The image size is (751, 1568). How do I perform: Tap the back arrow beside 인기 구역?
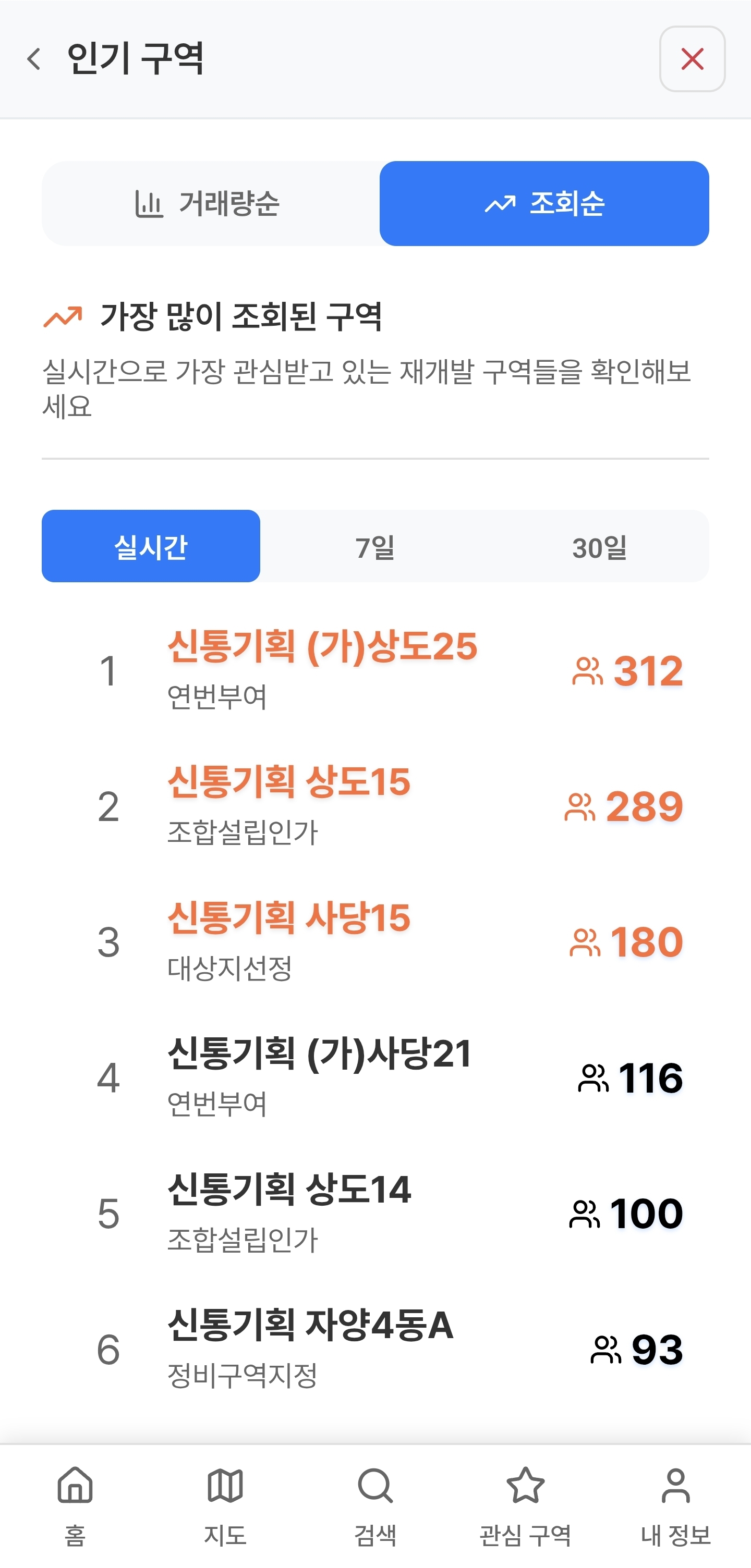click(x=34, y=59)
